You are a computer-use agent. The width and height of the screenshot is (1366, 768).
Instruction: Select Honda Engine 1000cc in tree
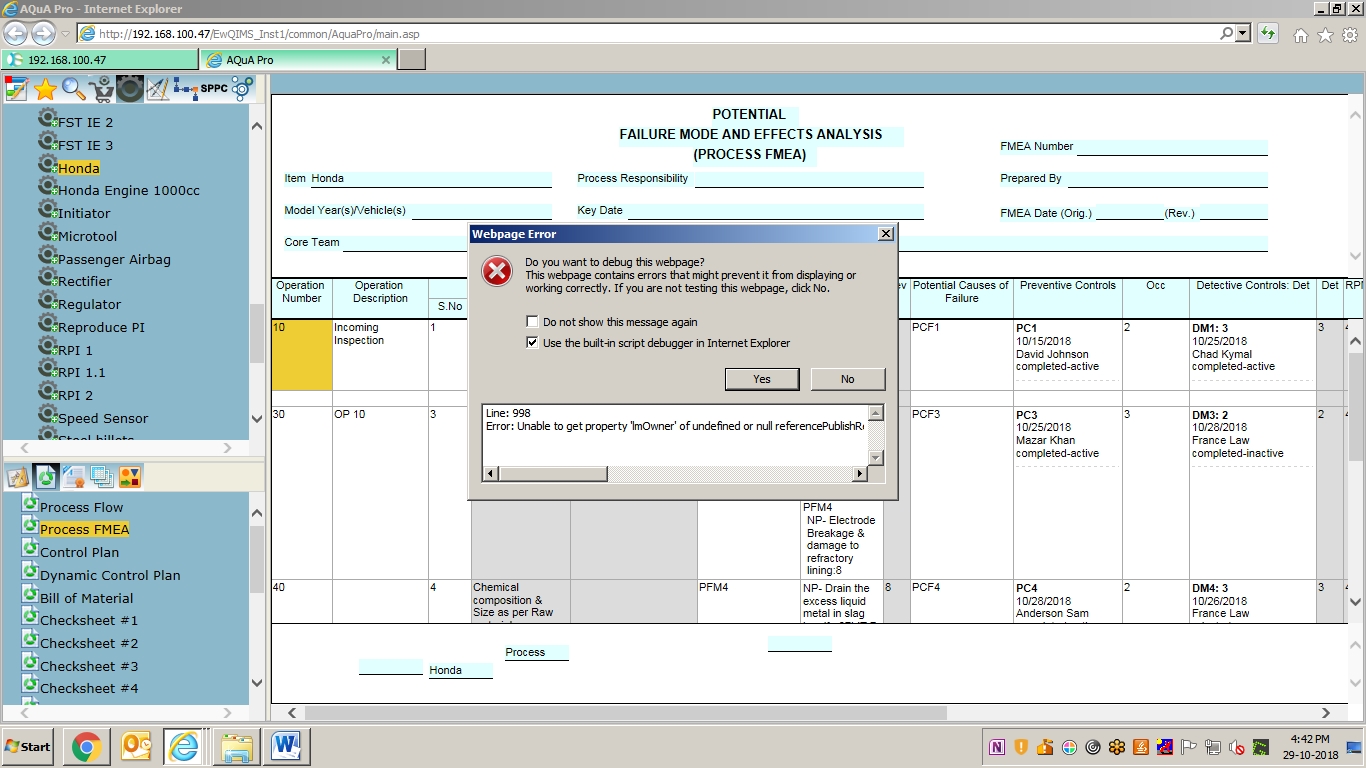coord(128,190)
